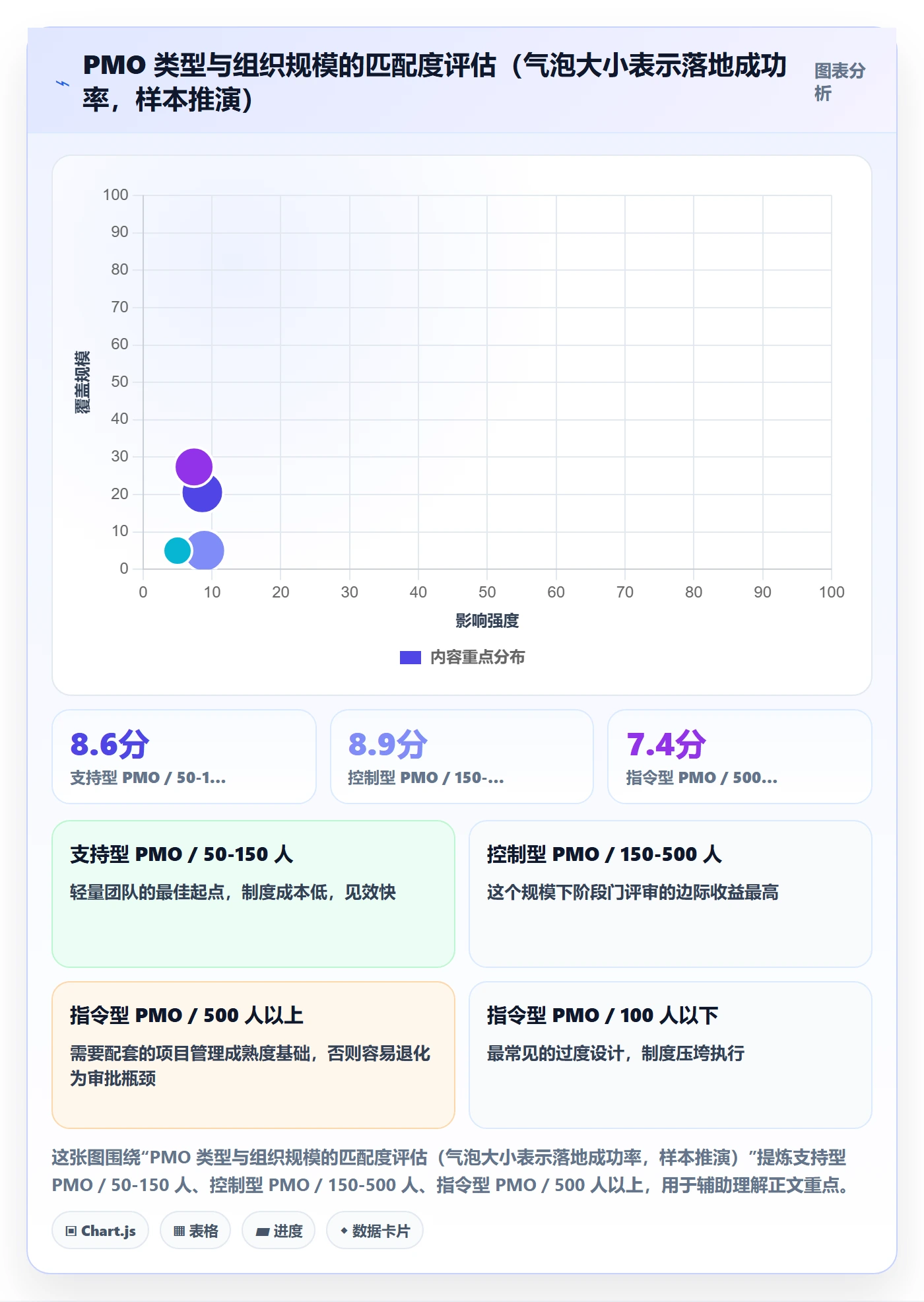Click the text 轻量团队的最佳起点，制度成本低，见效快
The image size is (924, 1302).
click(x=233, y=892)
